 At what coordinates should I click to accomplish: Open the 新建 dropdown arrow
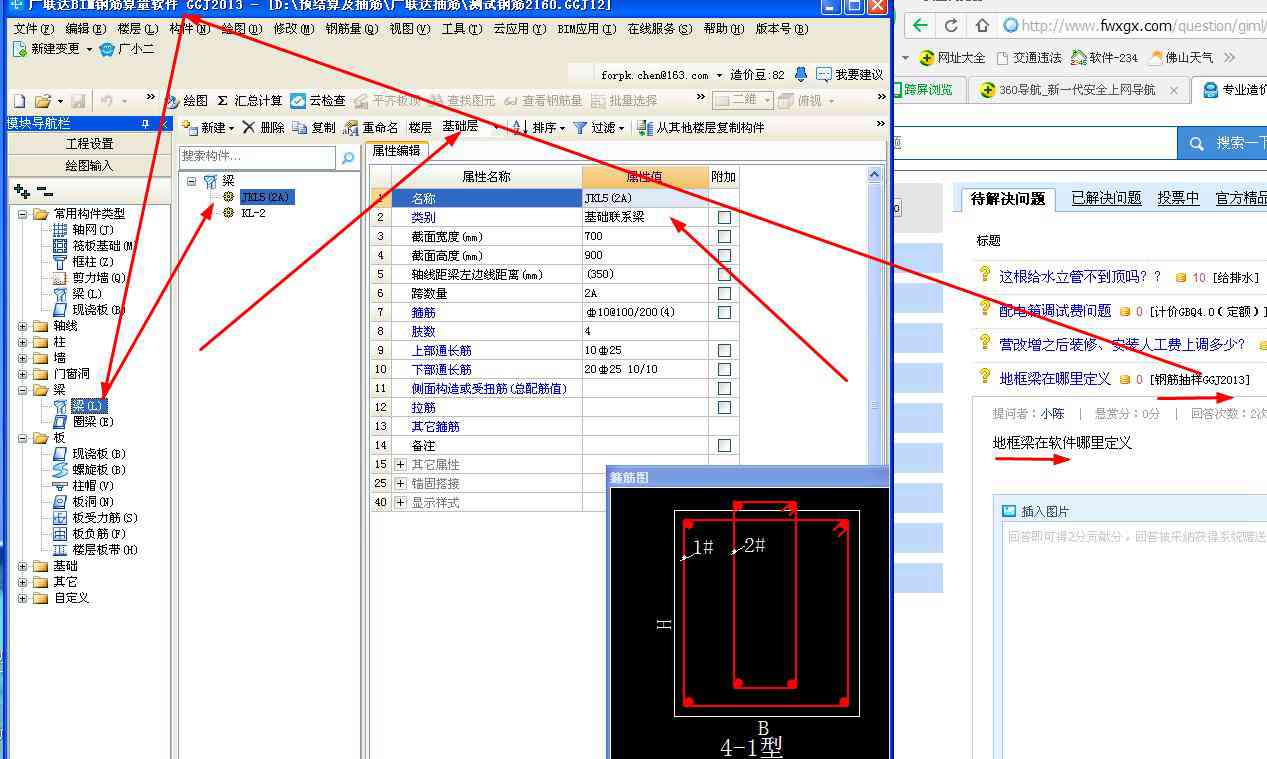click(x=231, y=129)
